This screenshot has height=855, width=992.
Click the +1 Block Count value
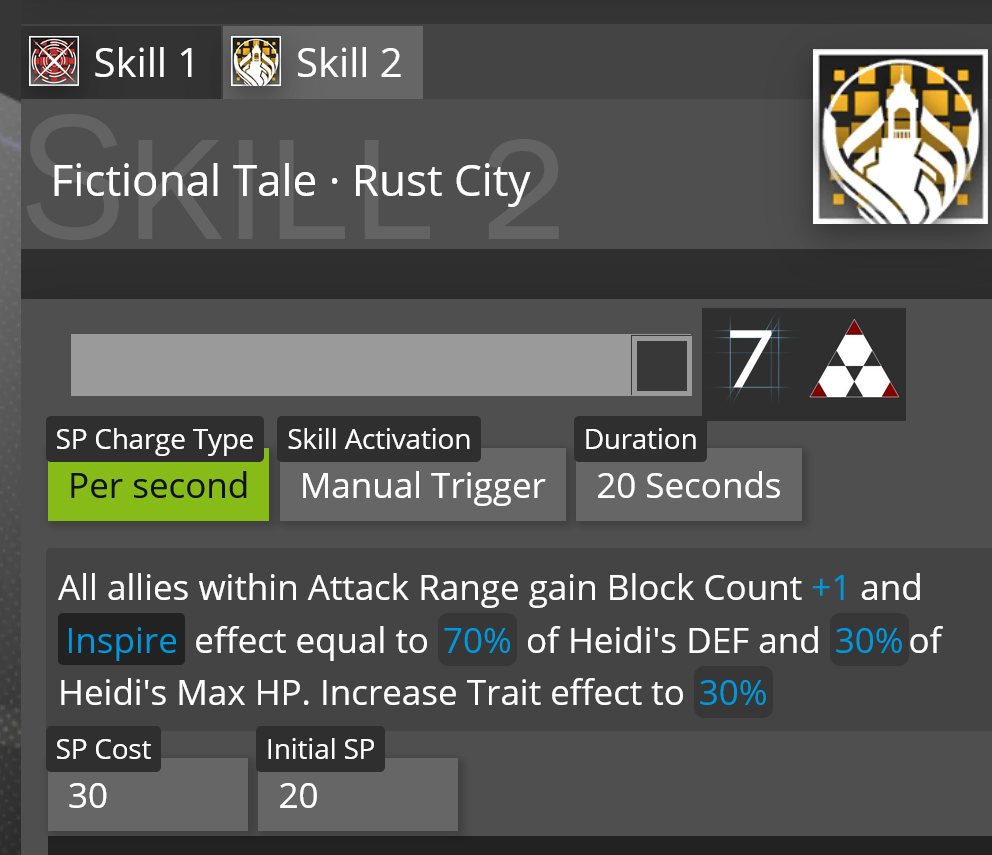pyautogui.click(x=830, y=588)
